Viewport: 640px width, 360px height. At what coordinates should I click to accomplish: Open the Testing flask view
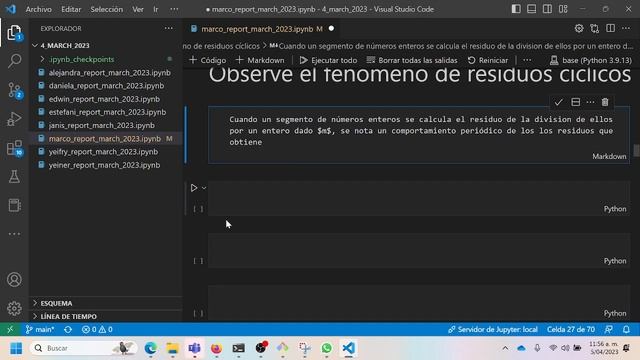tap(14, 176)
